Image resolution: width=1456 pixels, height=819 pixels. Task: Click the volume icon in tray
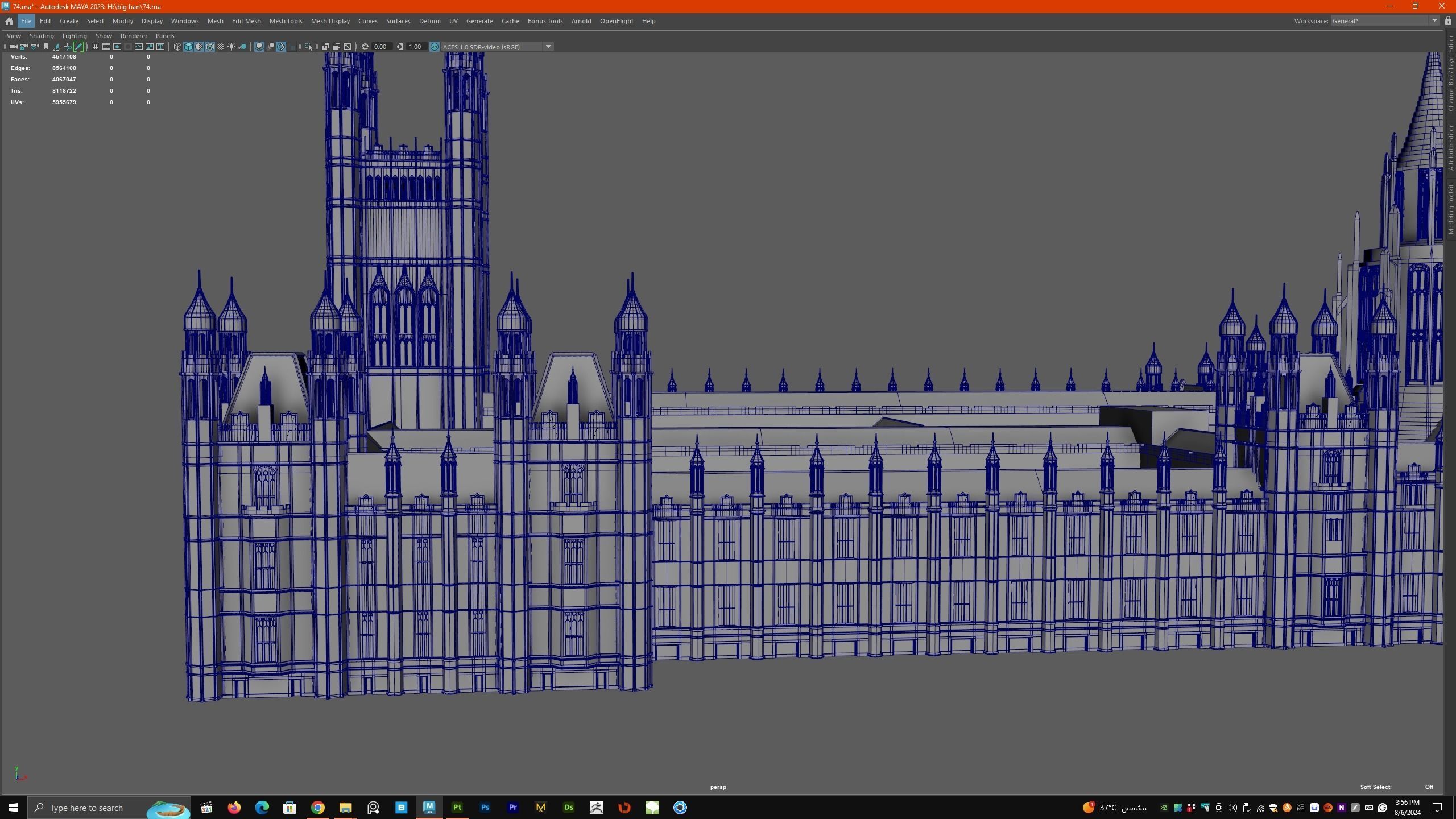pyautogui.click(x=1232, y=808)
